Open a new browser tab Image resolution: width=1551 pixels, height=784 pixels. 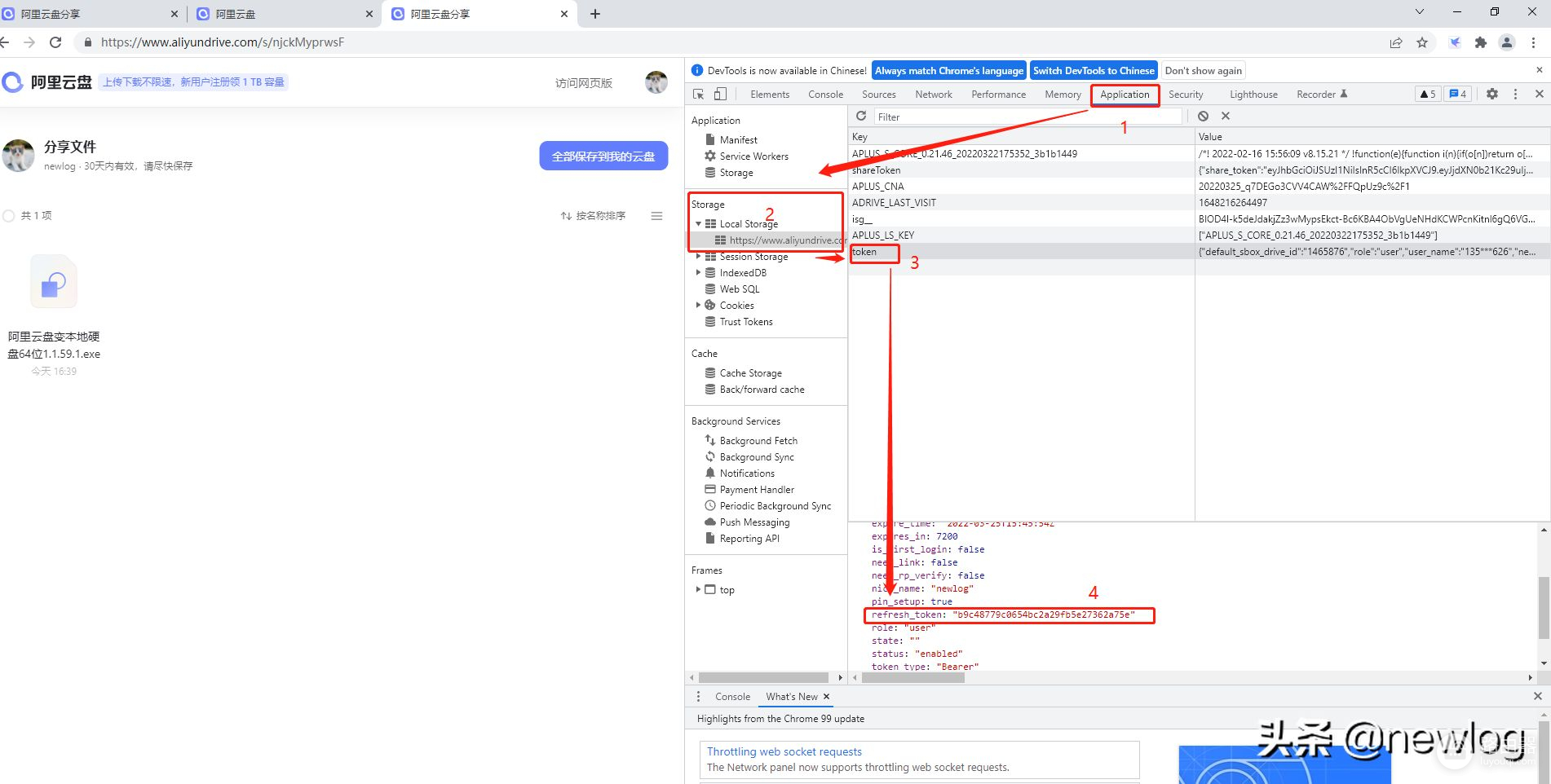tap(595, 14)
